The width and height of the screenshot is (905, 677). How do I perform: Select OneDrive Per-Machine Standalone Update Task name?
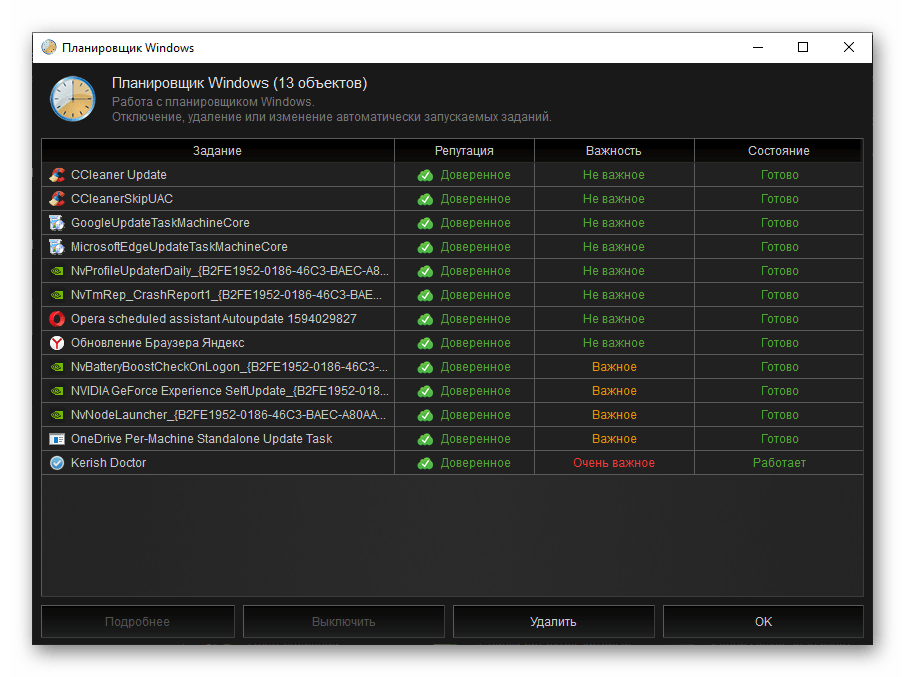(201, 439)
